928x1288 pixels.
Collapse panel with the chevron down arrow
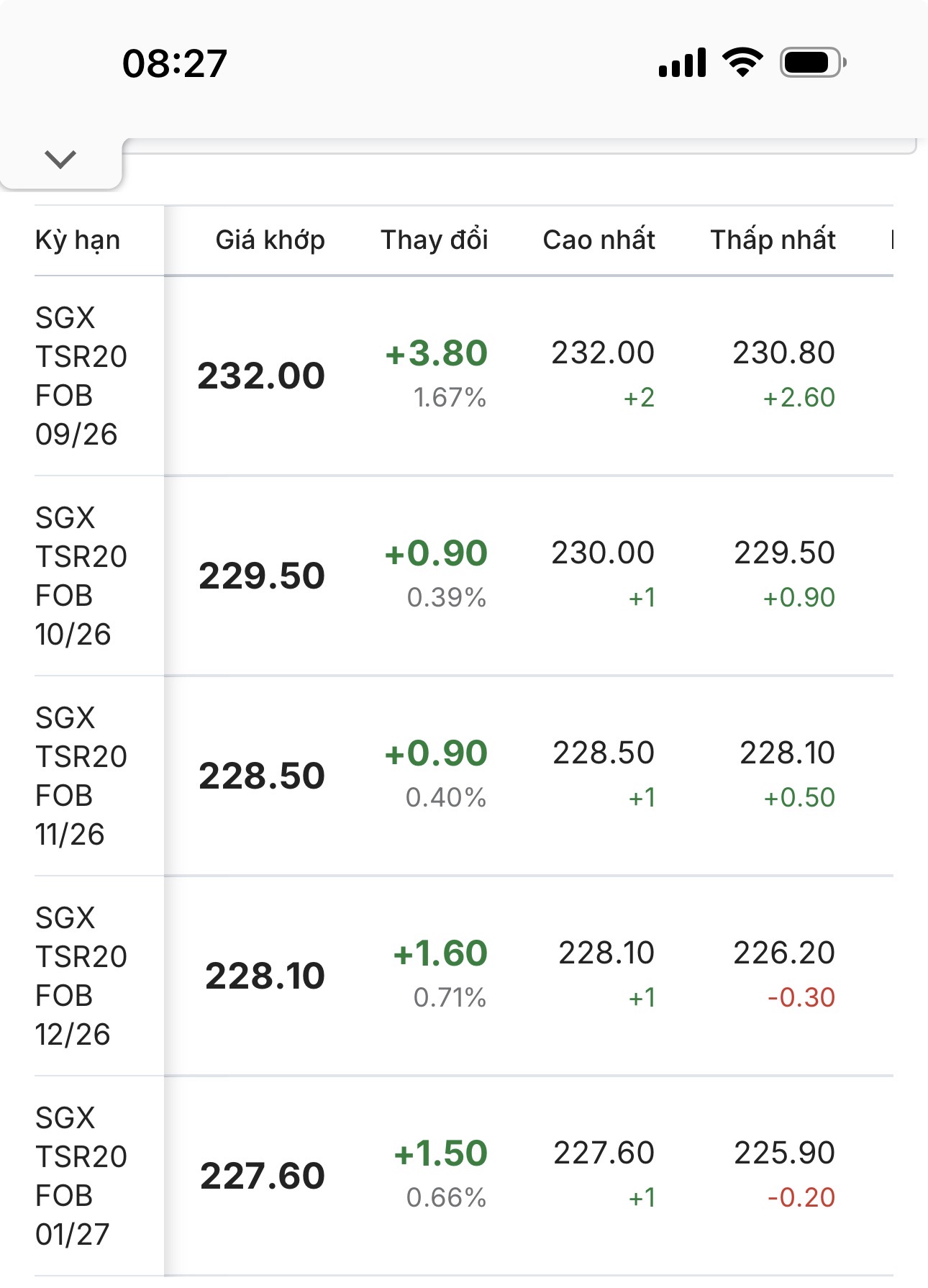[60, 159]
